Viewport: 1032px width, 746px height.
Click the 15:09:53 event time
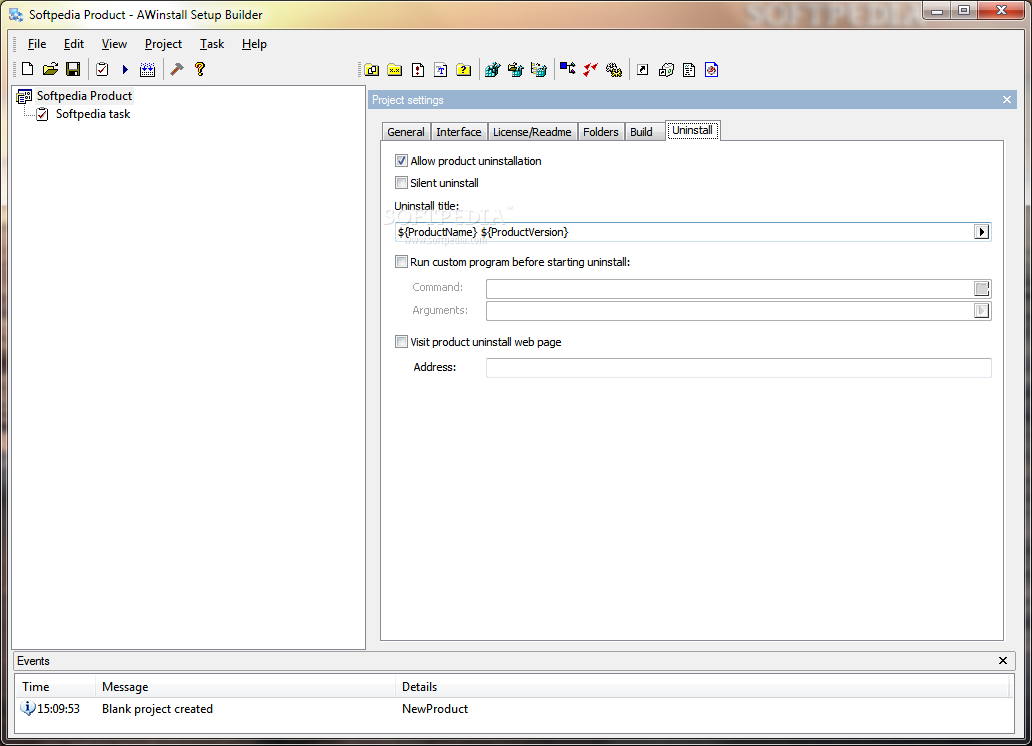(59, 709)
